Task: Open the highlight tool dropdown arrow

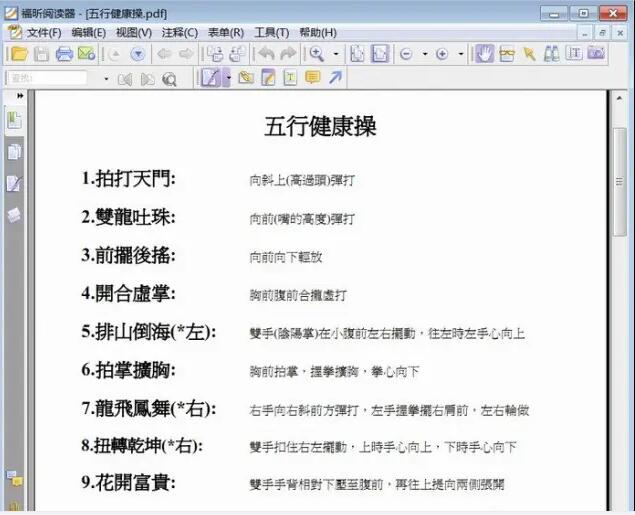Action: tap(228, 77)
